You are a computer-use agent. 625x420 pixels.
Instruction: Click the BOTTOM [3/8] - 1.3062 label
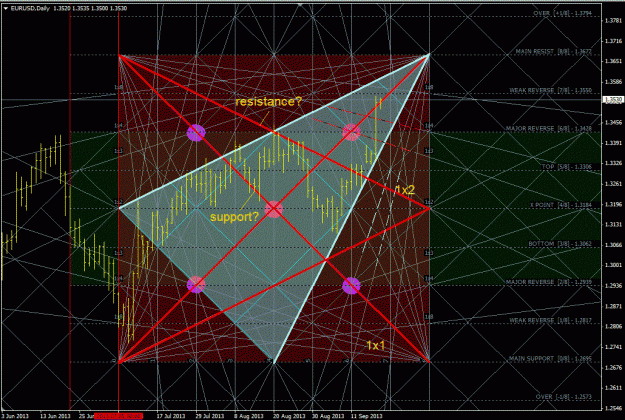[560, 243]
